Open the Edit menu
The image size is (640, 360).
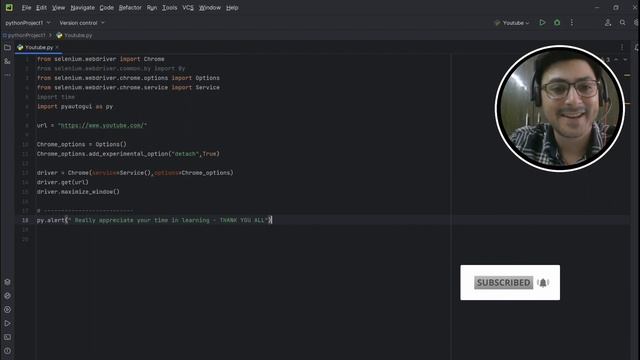[41, 8]
